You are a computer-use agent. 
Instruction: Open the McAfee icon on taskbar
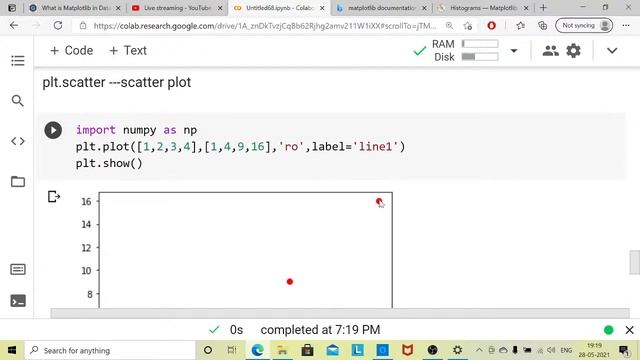tap(407, 350)
